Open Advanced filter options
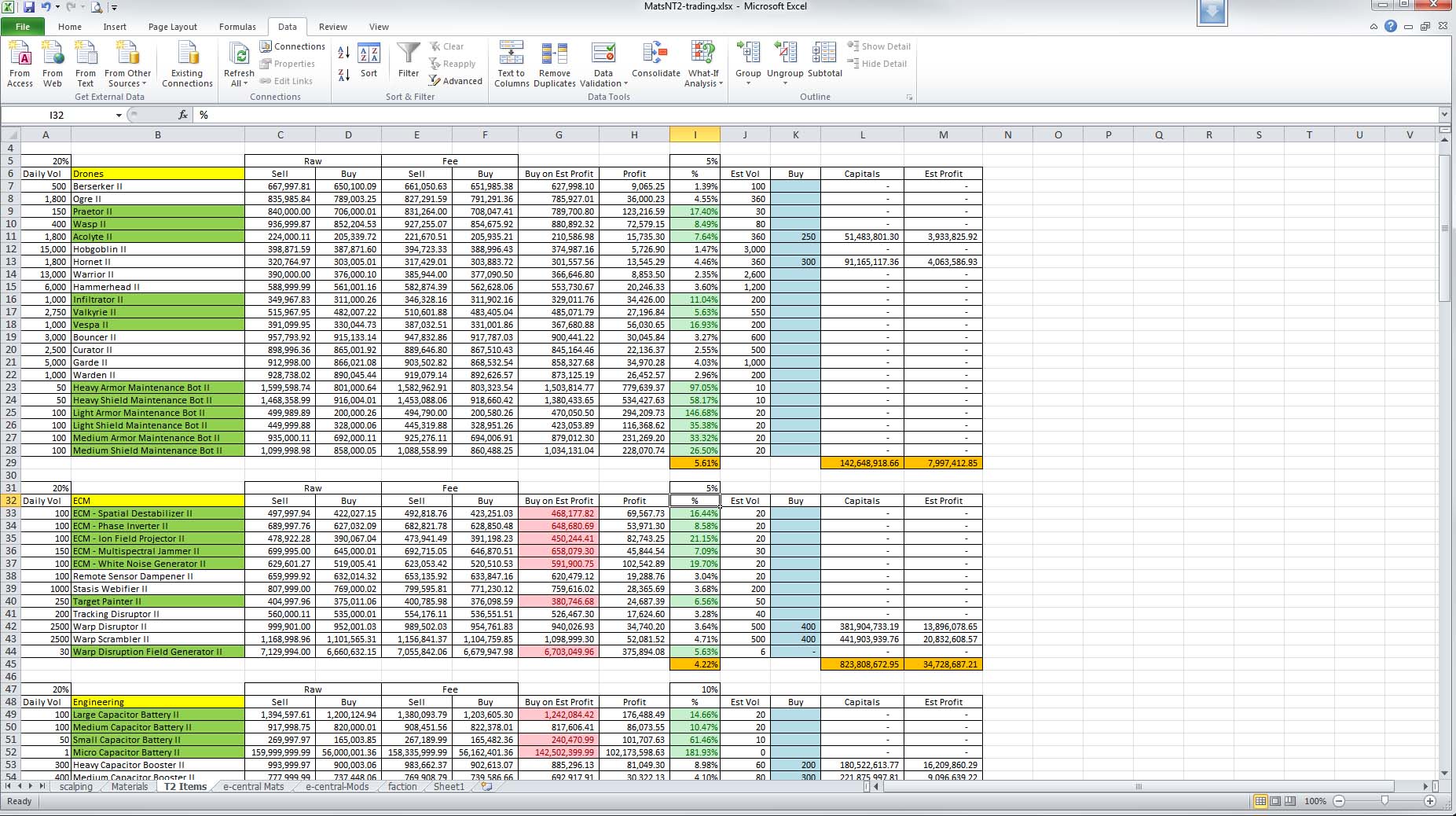 click(456, 81)
